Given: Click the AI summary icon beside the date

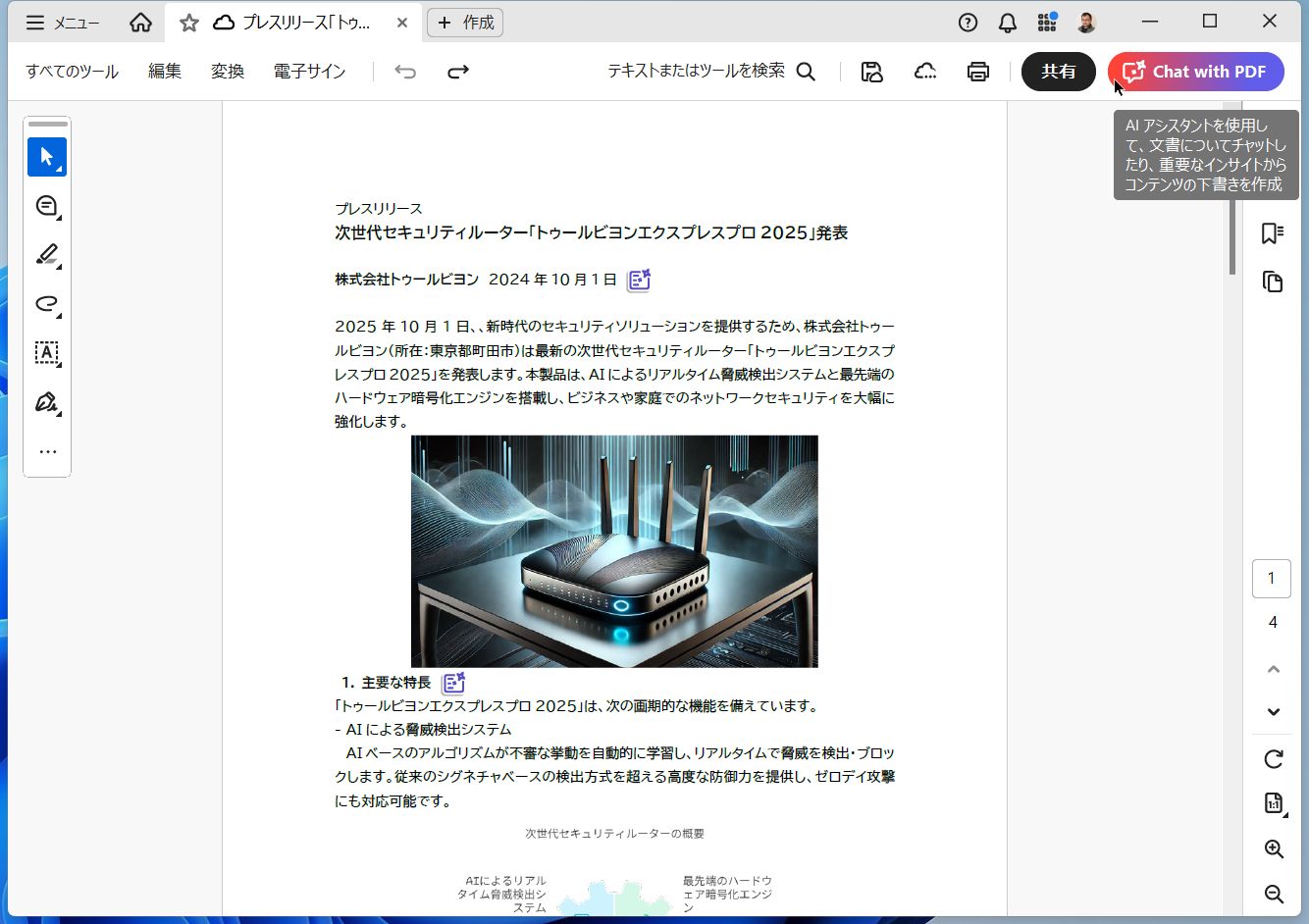Looking at the screenshot, I should click(639, 281).
